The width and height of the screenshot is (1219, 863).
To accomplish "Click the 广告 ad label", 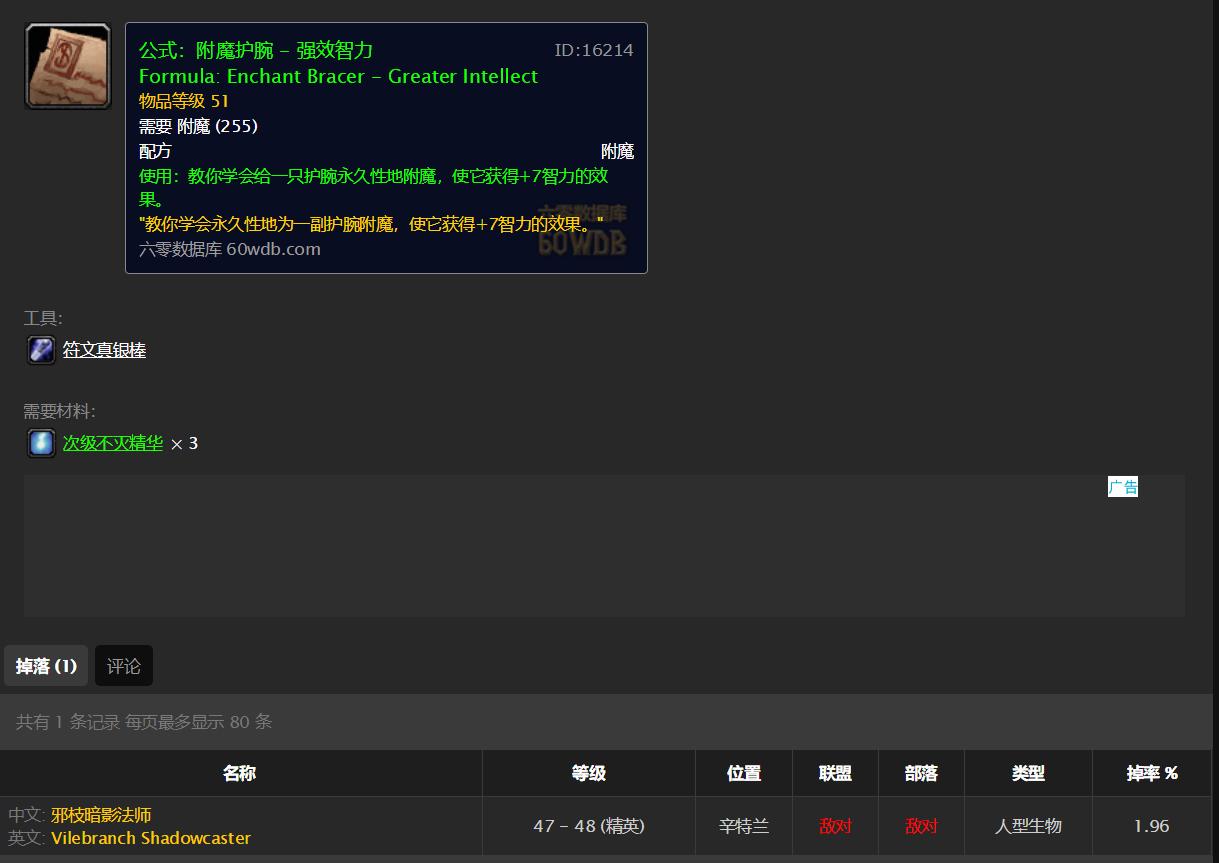I will 1123,487.
